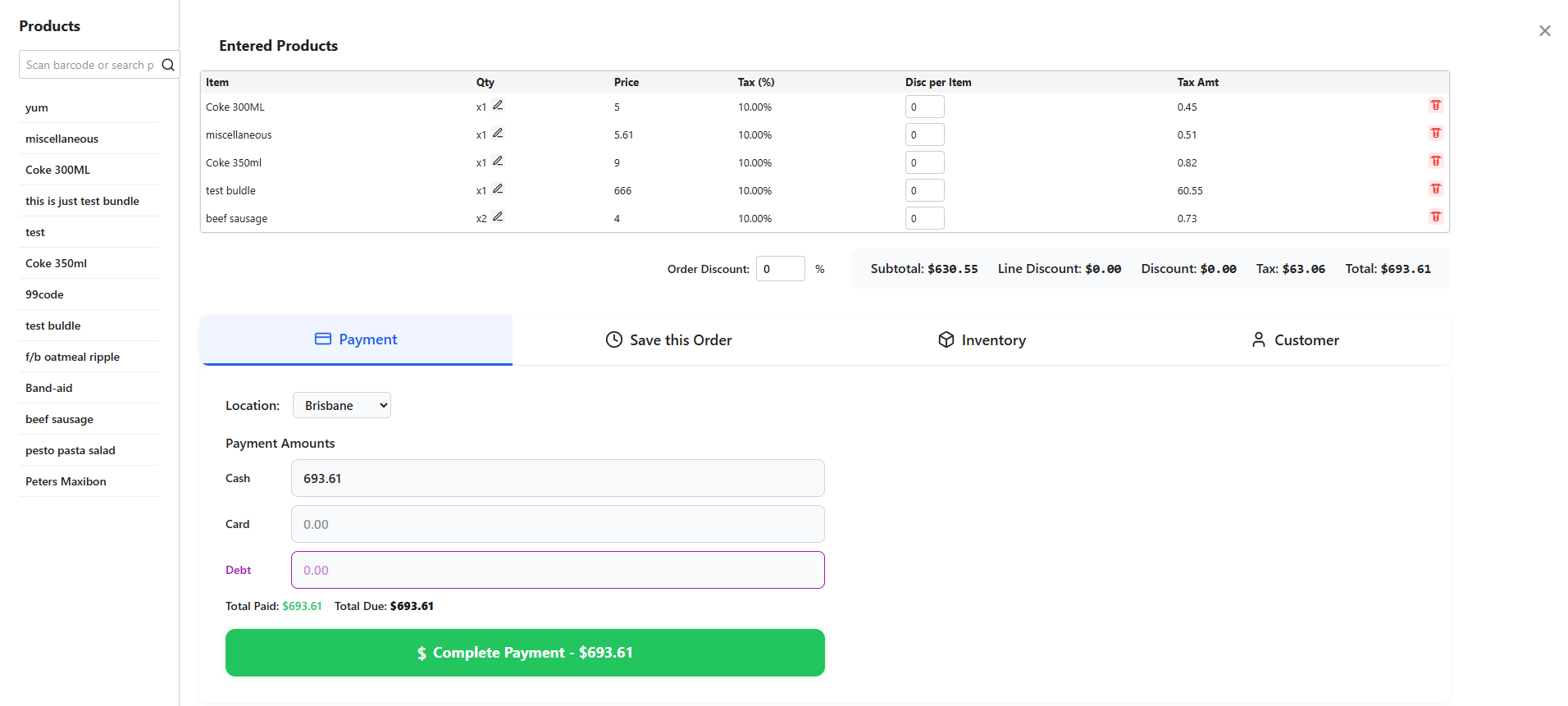Click the Order Discount percent field
The image size is (1568, 706).
(781, 269)
